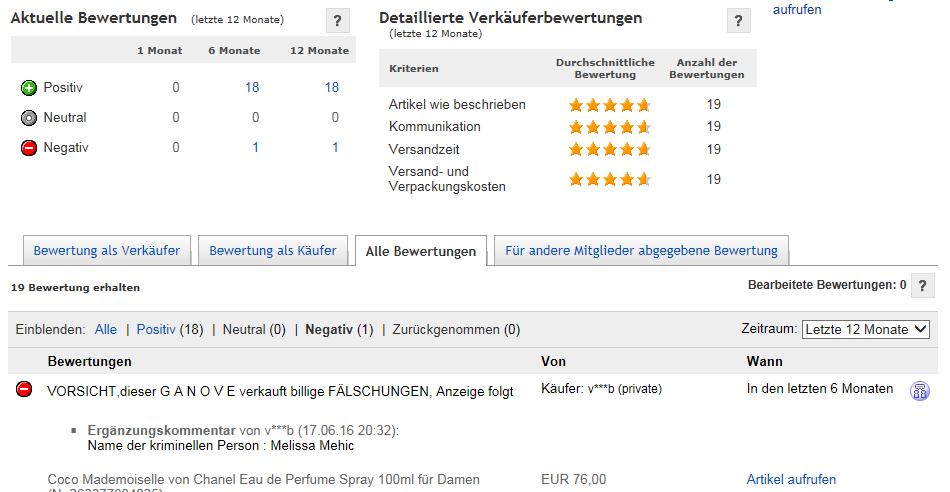Screen dimensions: 950x492
Task: Click negative count 1 under 12 Monate
Action: click(335, 147)
